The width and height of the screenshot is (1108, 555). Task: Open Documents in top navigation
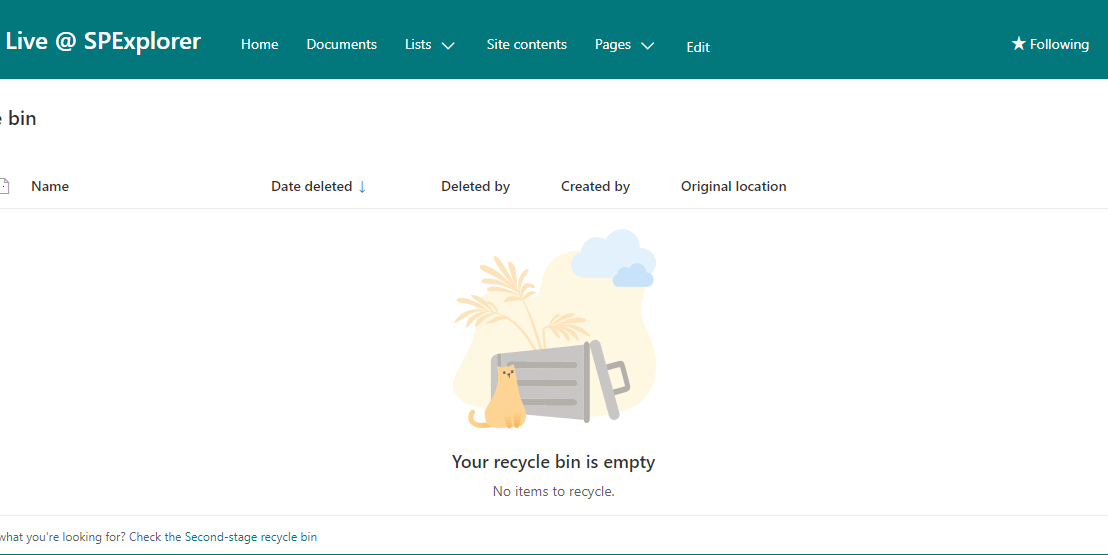(341, 44)
